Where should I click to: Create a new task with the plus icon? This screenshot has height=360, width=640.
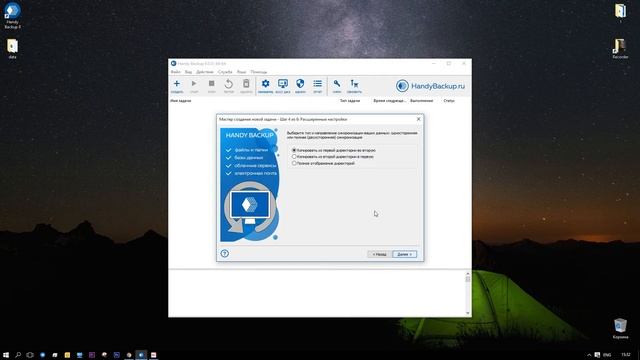click(x=177, y=86)
